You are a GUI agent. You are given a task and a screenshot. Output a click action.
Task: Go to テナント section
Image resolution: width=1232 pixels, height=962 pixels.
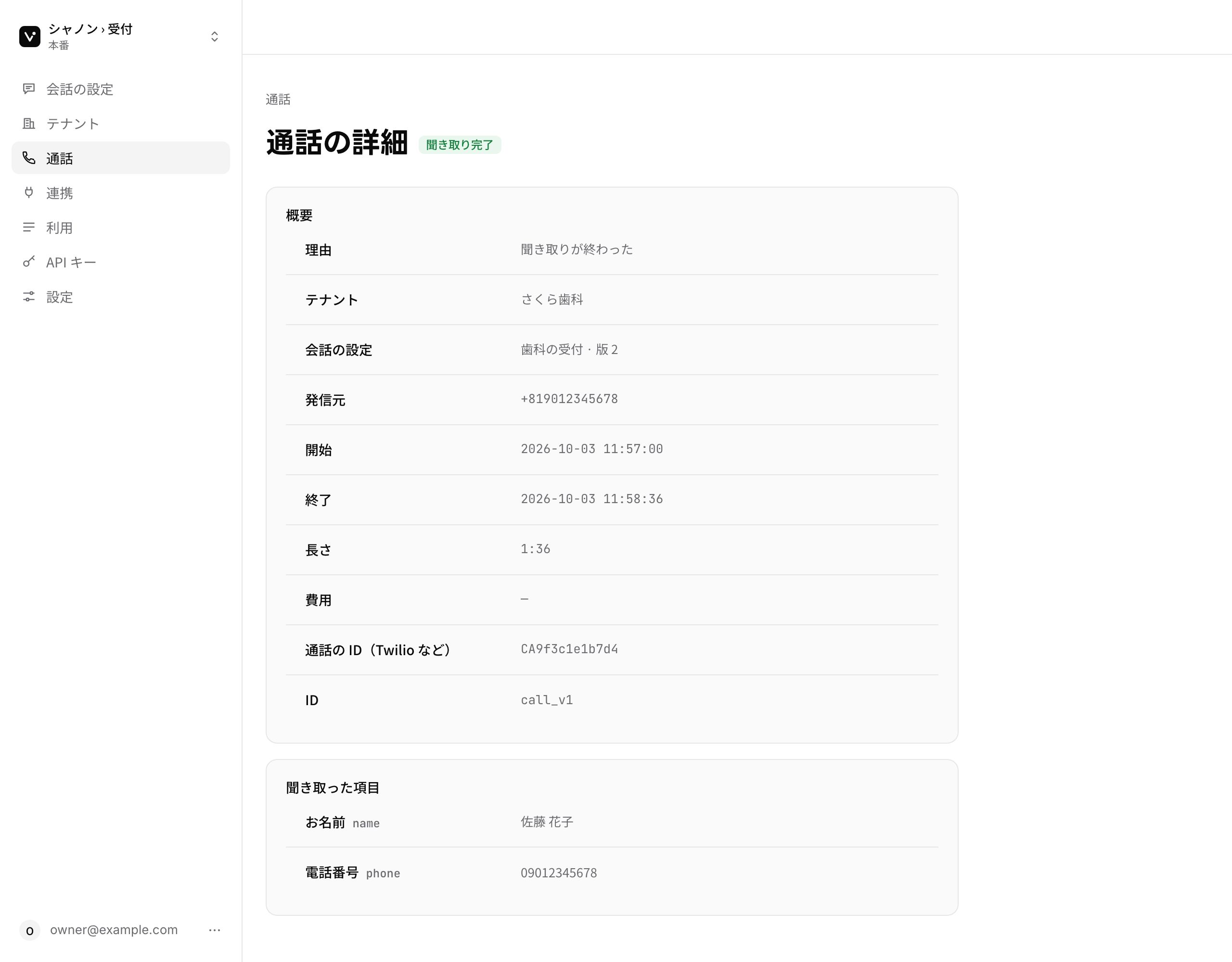(121, 124)
